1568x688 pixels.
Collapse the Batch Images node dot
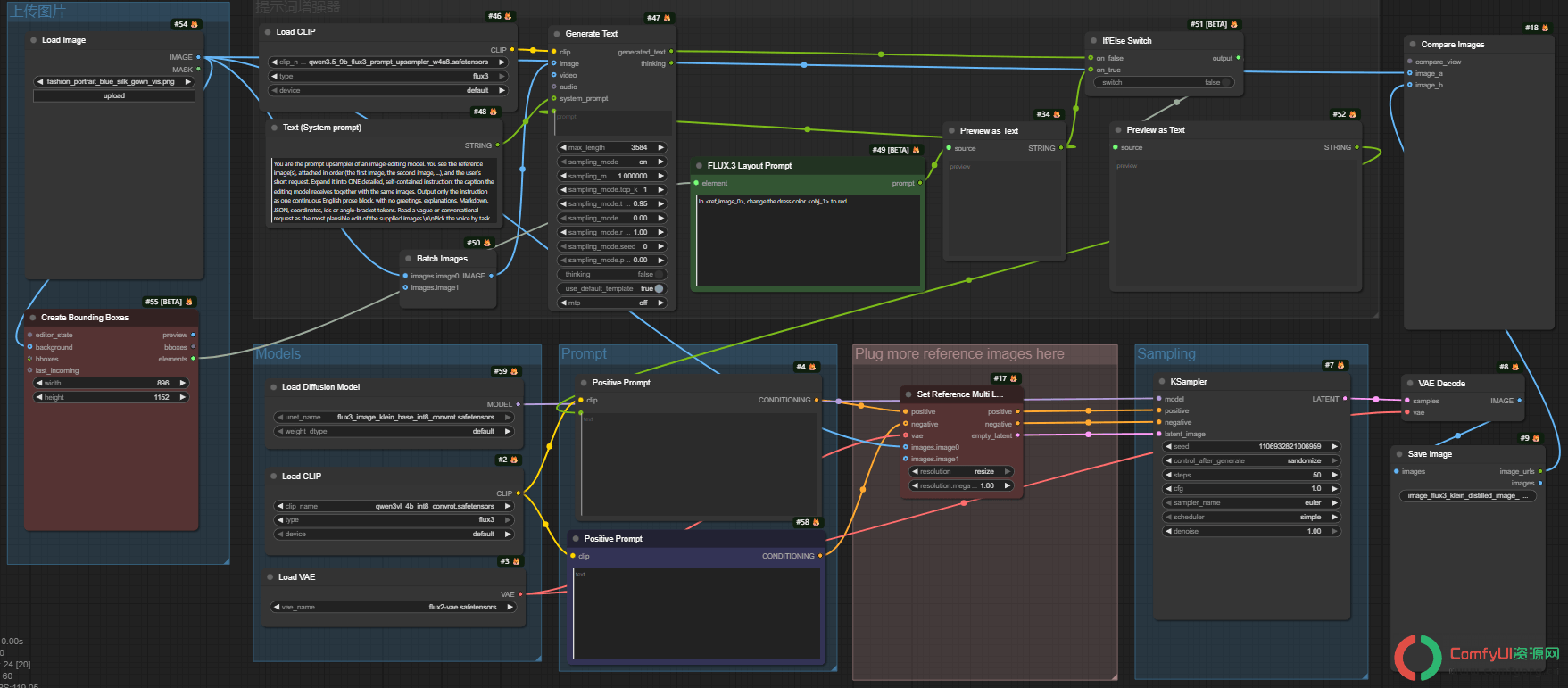408,259
